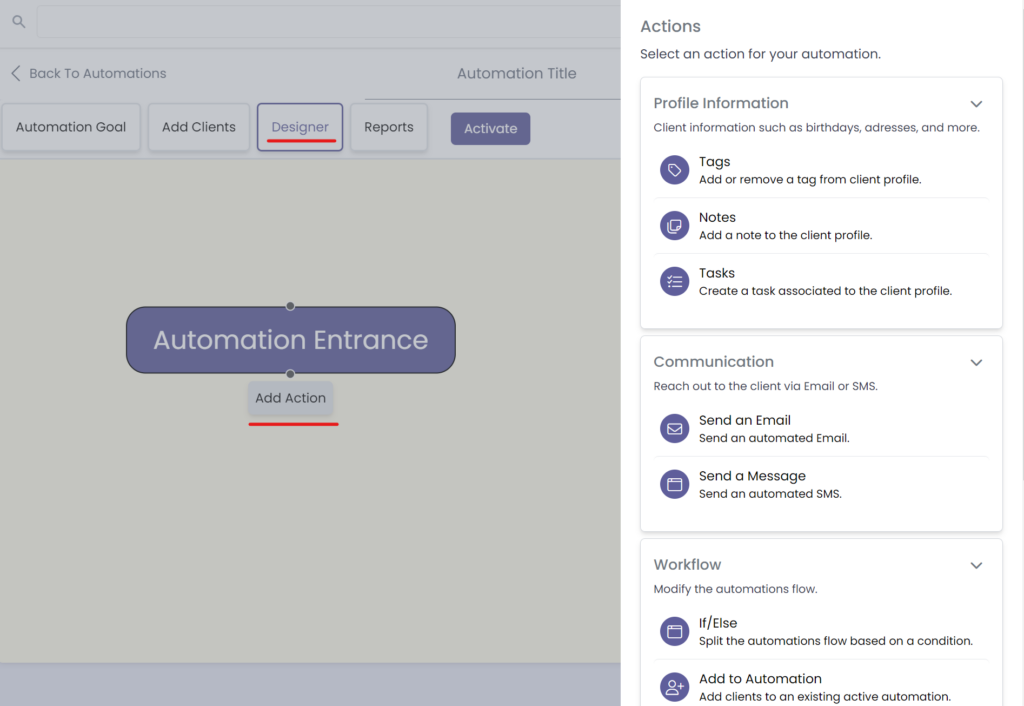Select the Automation Entrance node
Image resolution: width=1024 pixels, height=706 pixels.
[290, 340]
